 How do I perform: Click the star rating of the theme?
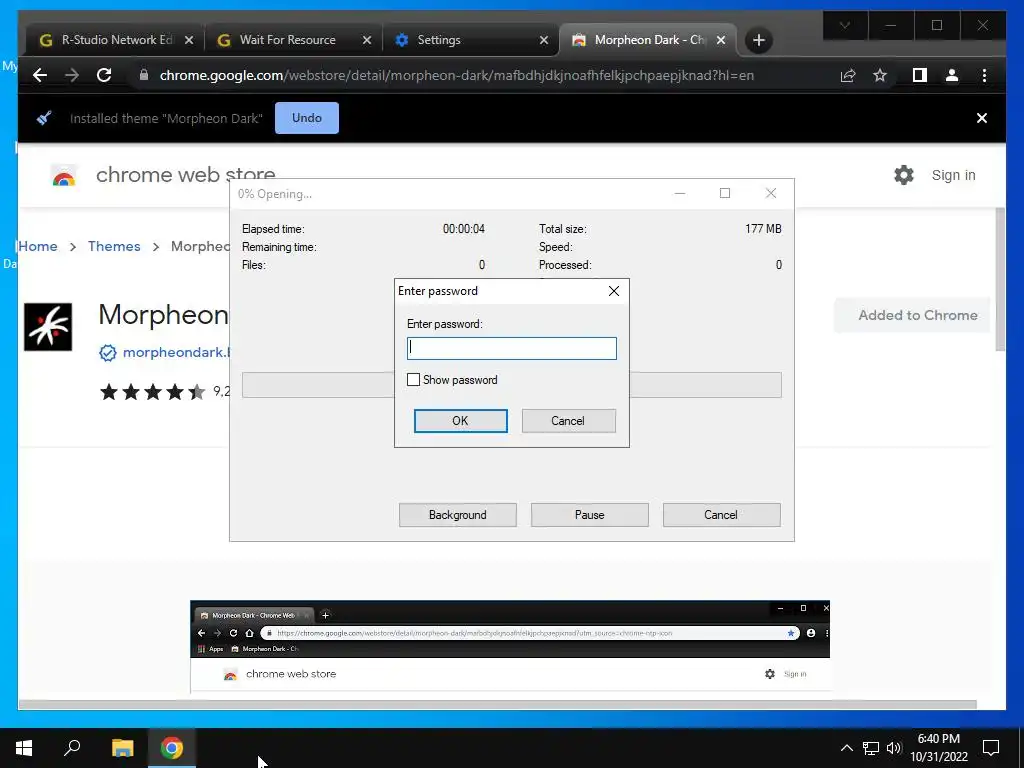(x=152, y=392)
